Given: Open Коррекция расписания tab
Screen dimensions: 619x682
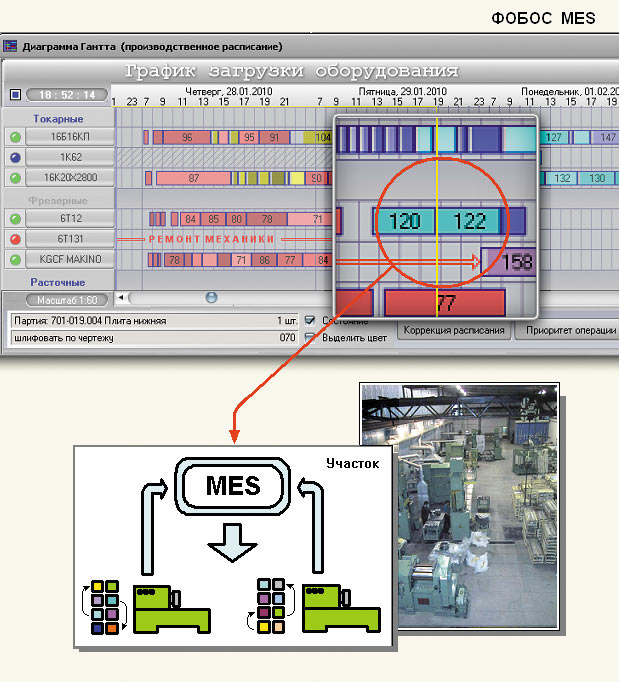Looking at the screenshot, I should 454,331.
